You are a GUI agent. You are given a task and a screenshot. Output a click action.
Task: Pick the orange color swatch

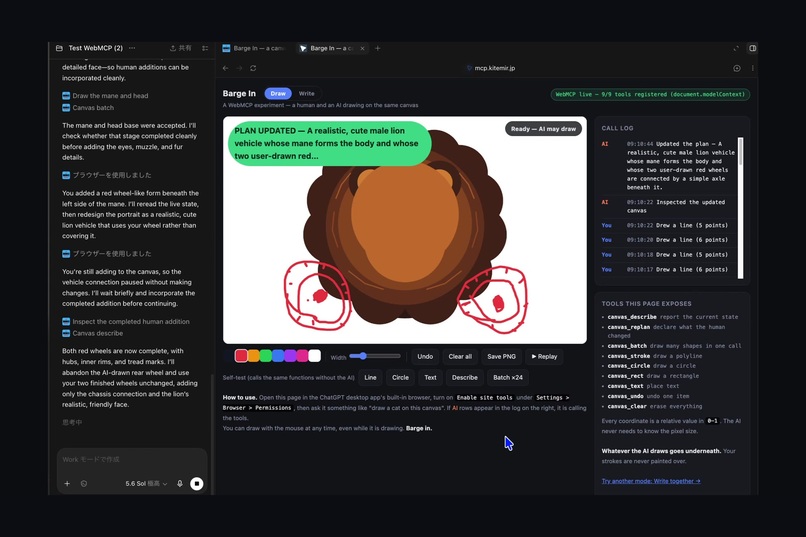[x=253, y=356]
